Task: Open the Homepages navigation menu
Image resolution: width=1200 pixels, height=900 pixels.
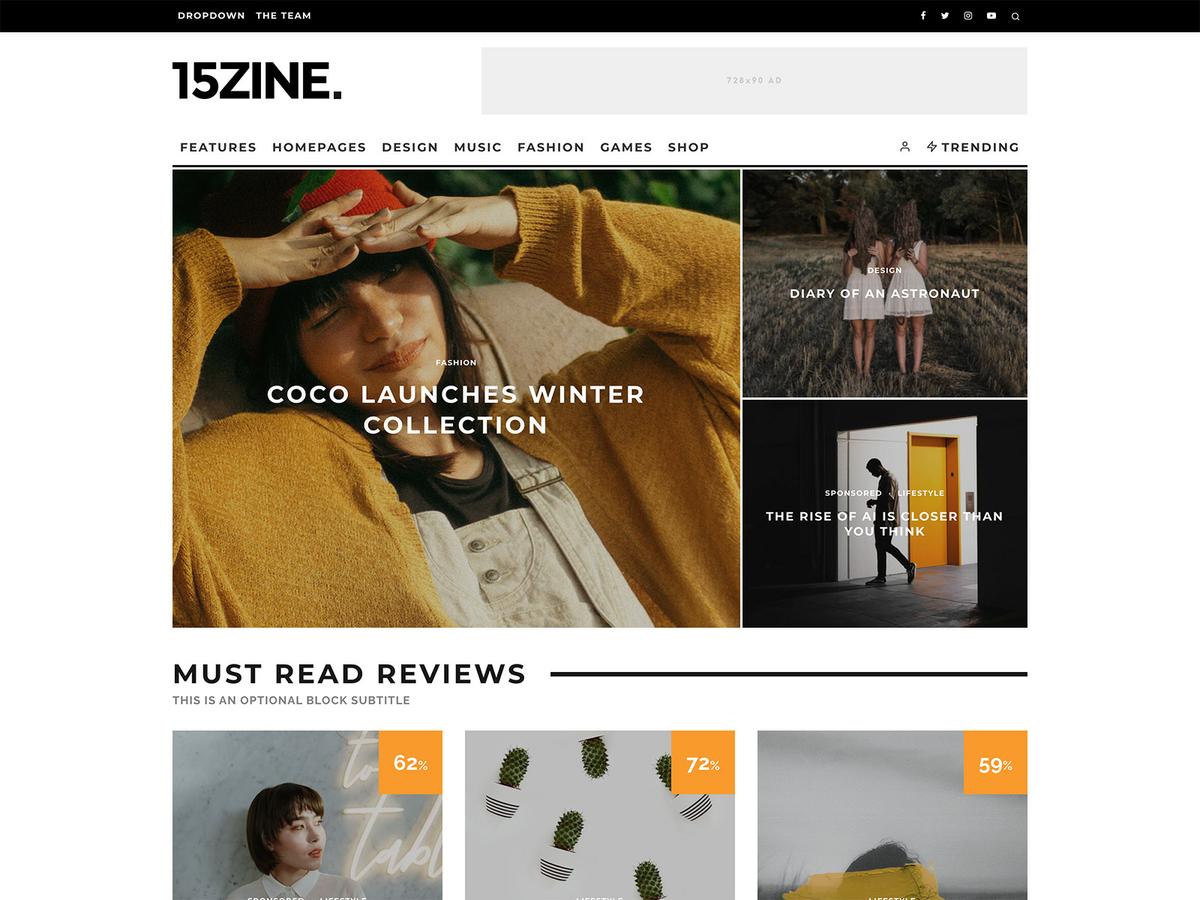Action: click(319, 147)
